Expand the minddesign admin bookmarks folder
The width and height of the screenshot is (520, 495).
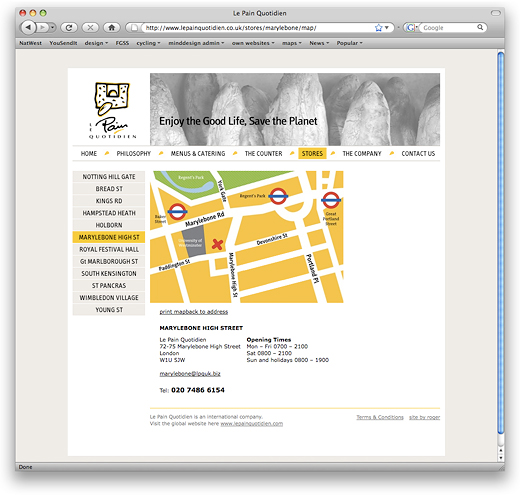point(196,43)
